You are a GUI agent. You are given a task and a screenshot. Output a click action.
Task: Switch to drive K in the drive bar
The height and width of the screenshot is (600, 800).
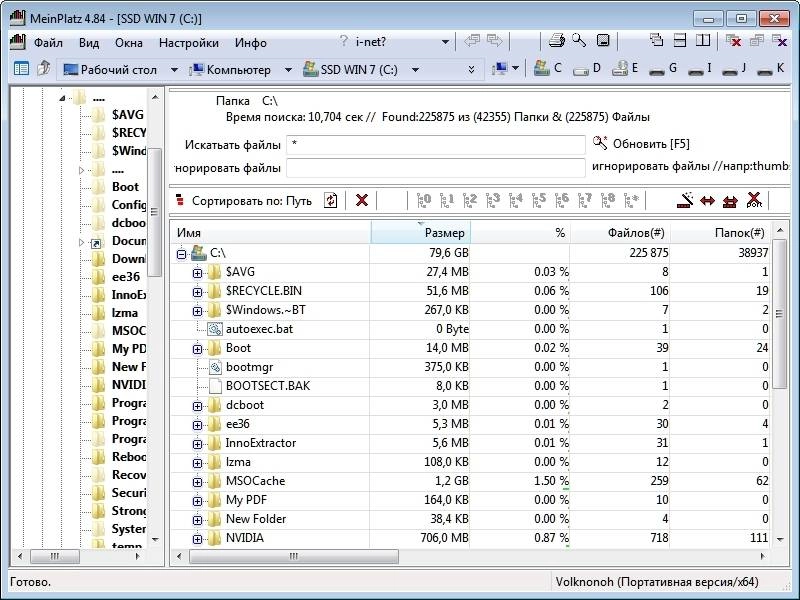[770, 68]
